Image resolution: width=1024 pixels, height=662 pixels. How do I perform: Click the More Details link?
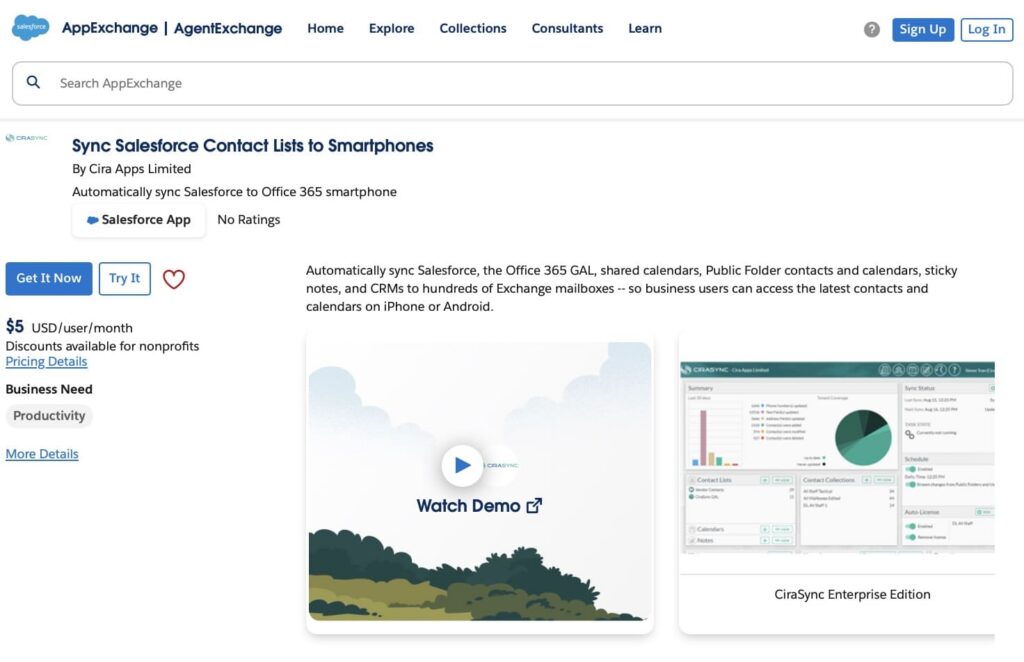point(42,453)
